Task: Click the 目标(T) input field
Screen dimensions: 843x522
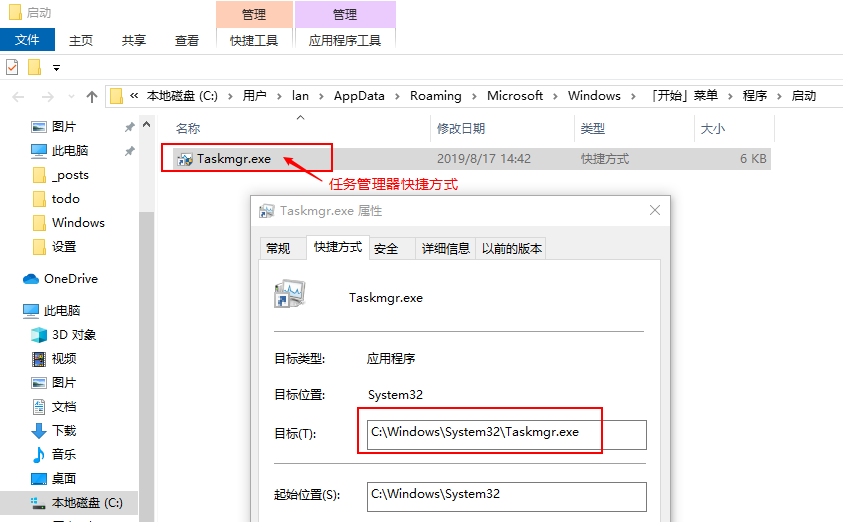Action: 506,434
